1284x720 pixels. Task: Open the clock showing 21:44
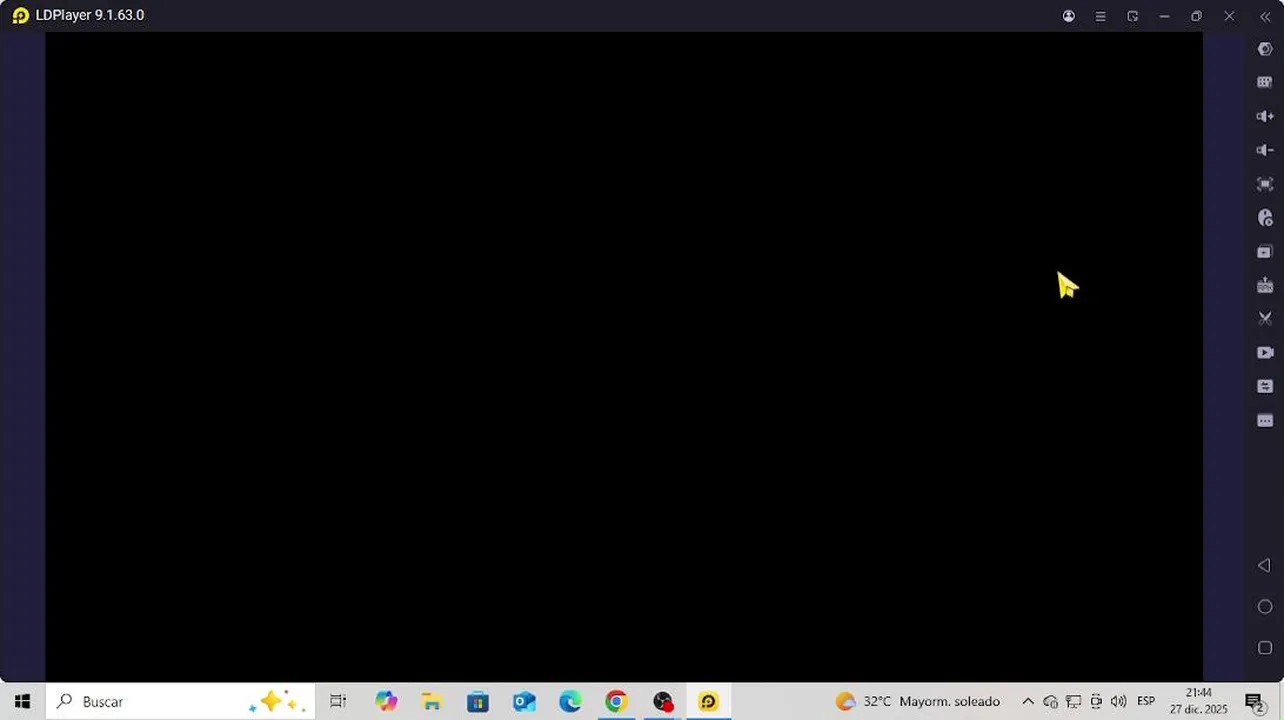[1198, 701]
